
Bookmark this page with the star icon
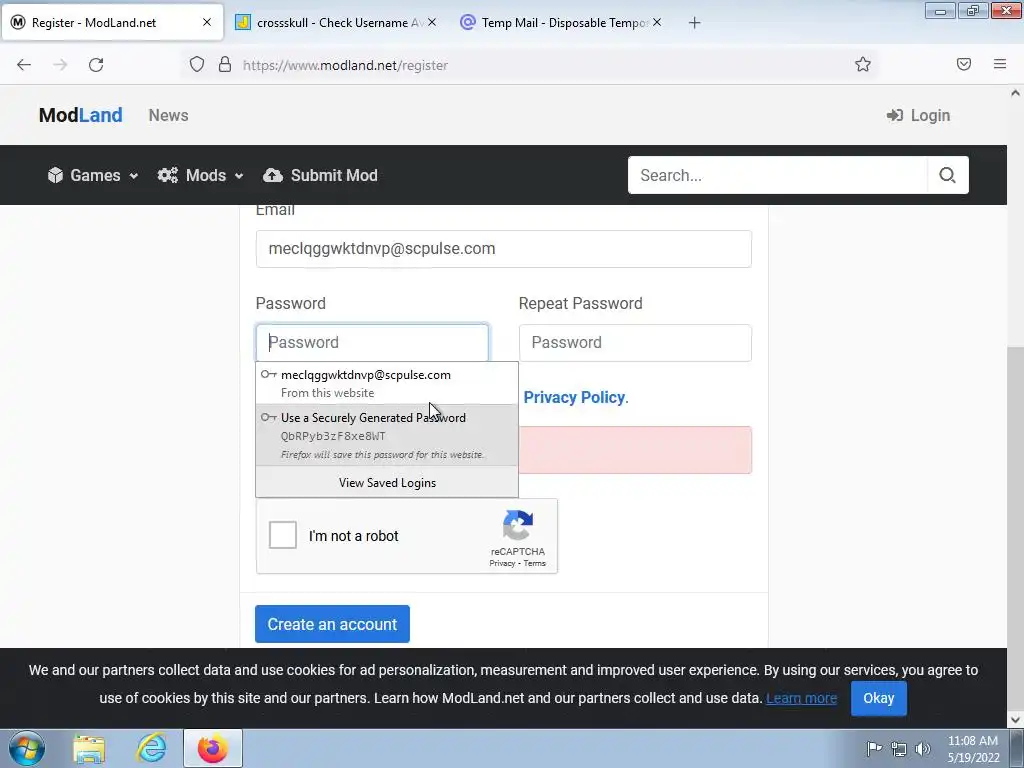863,64
